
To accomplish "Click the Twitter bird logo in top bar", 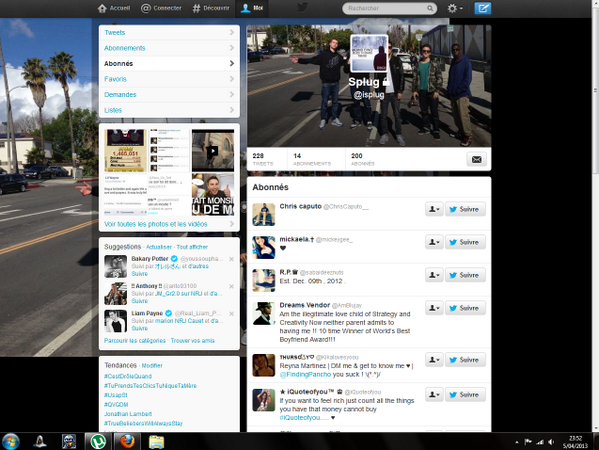I will (303, 8).
